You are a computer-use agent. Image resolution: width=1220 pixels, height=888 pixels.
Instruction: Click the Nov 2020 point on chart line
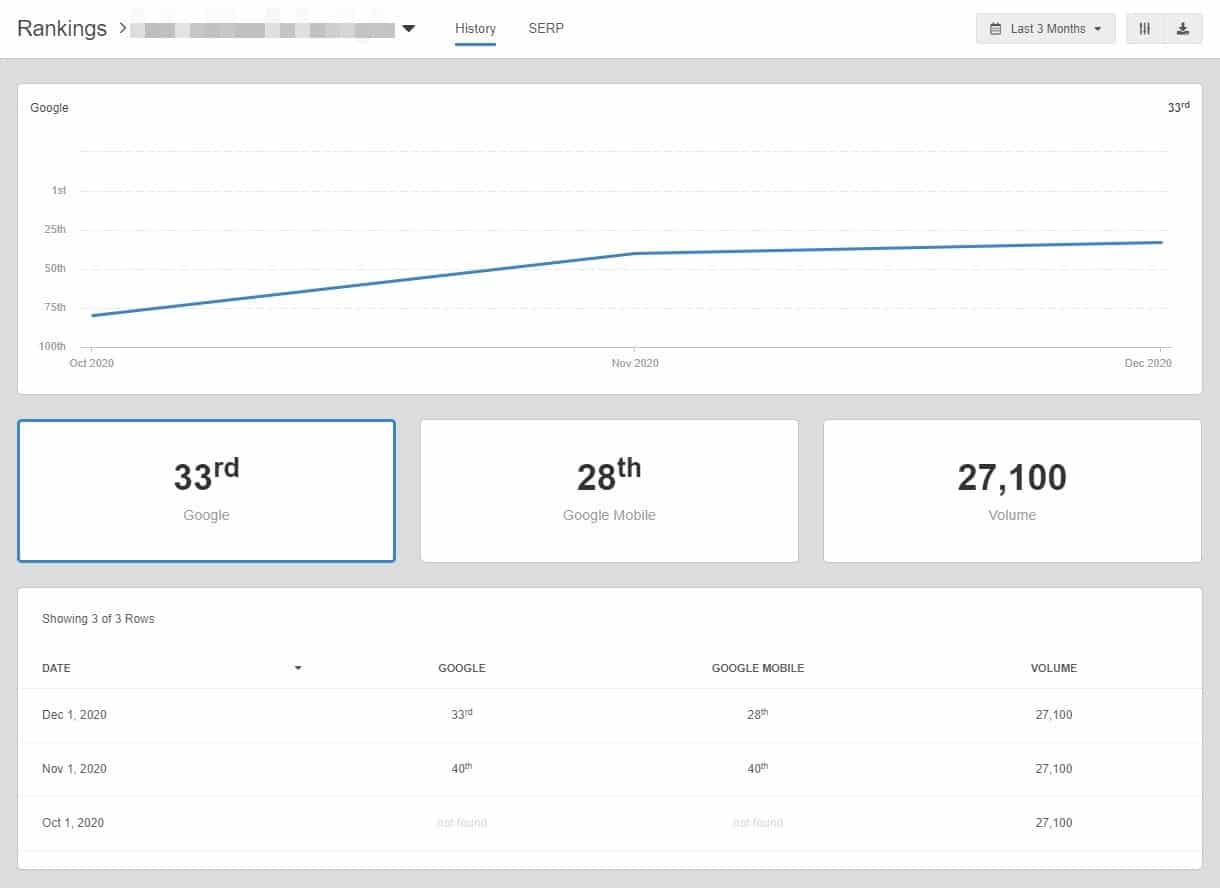tap(635, 254)
